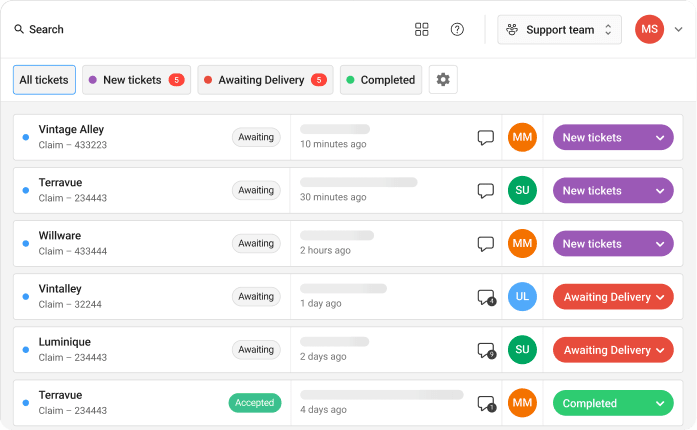
Task: Click the unread blue dot on Willware
Action: point(26,244)
